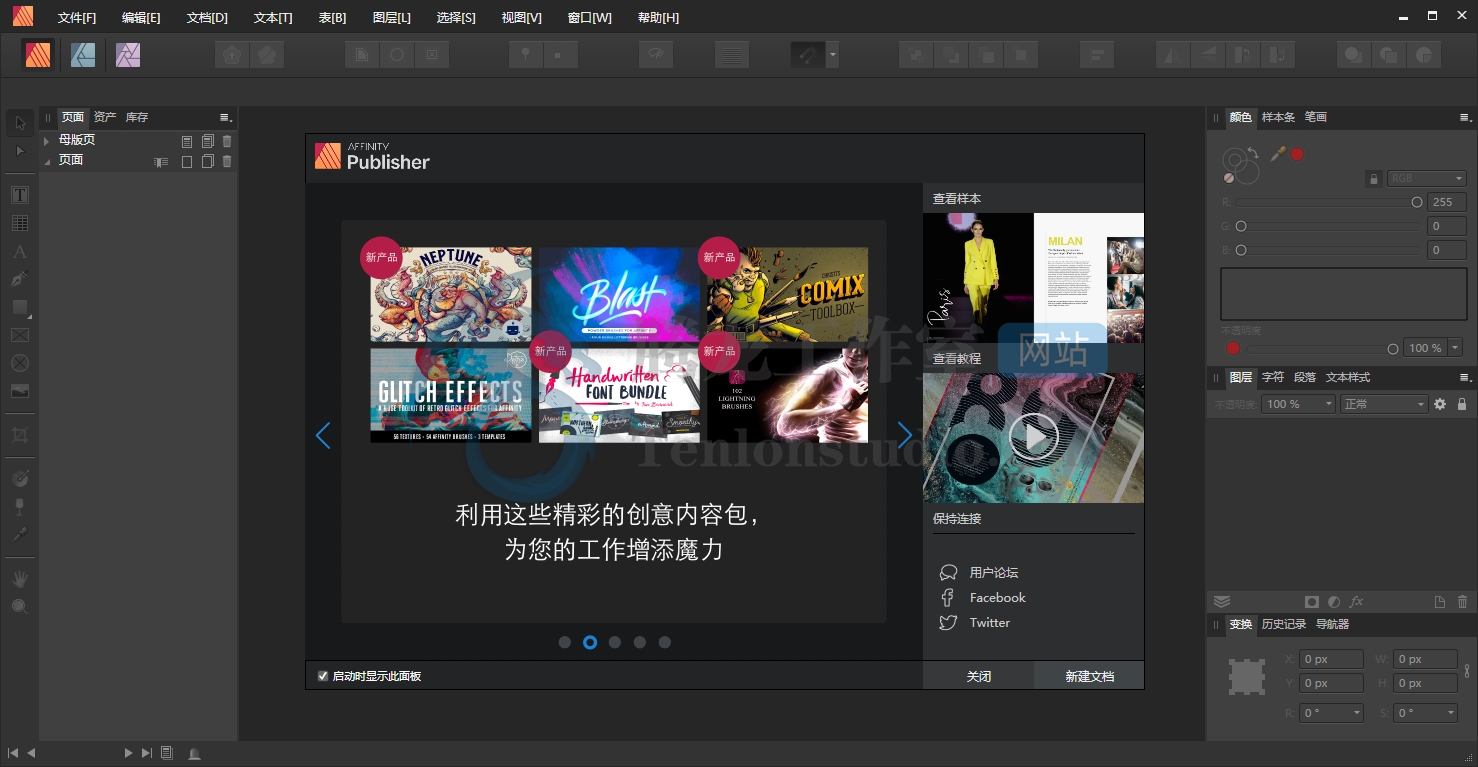Pick the eyedropper in Color panel
1478x767 pixels.
[x=1277, y=154]
